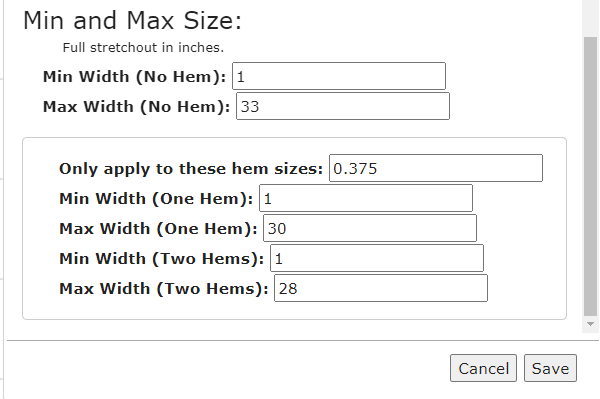Click the "Min Width (Two Hems):" label
Screen dimensions: 600x399
pos(161,259)
